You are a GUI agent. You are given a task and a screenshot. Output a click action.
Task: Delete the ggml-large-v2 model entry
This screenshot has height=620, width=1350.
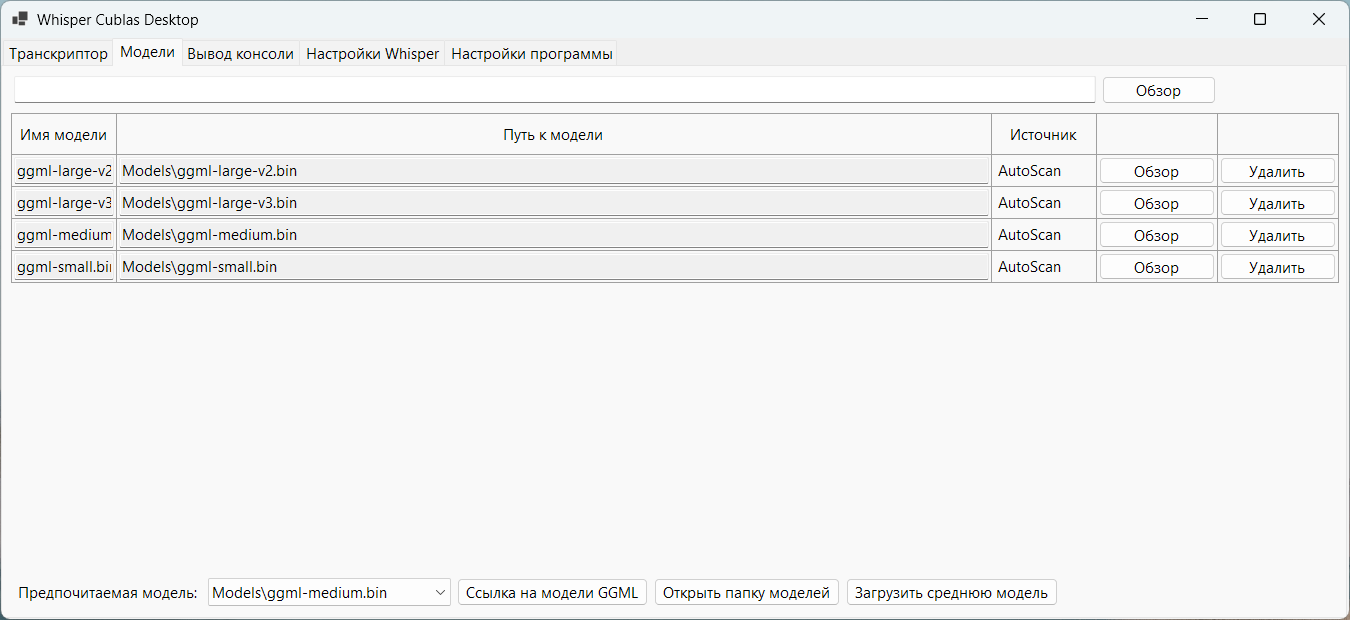click(1277, 170)
